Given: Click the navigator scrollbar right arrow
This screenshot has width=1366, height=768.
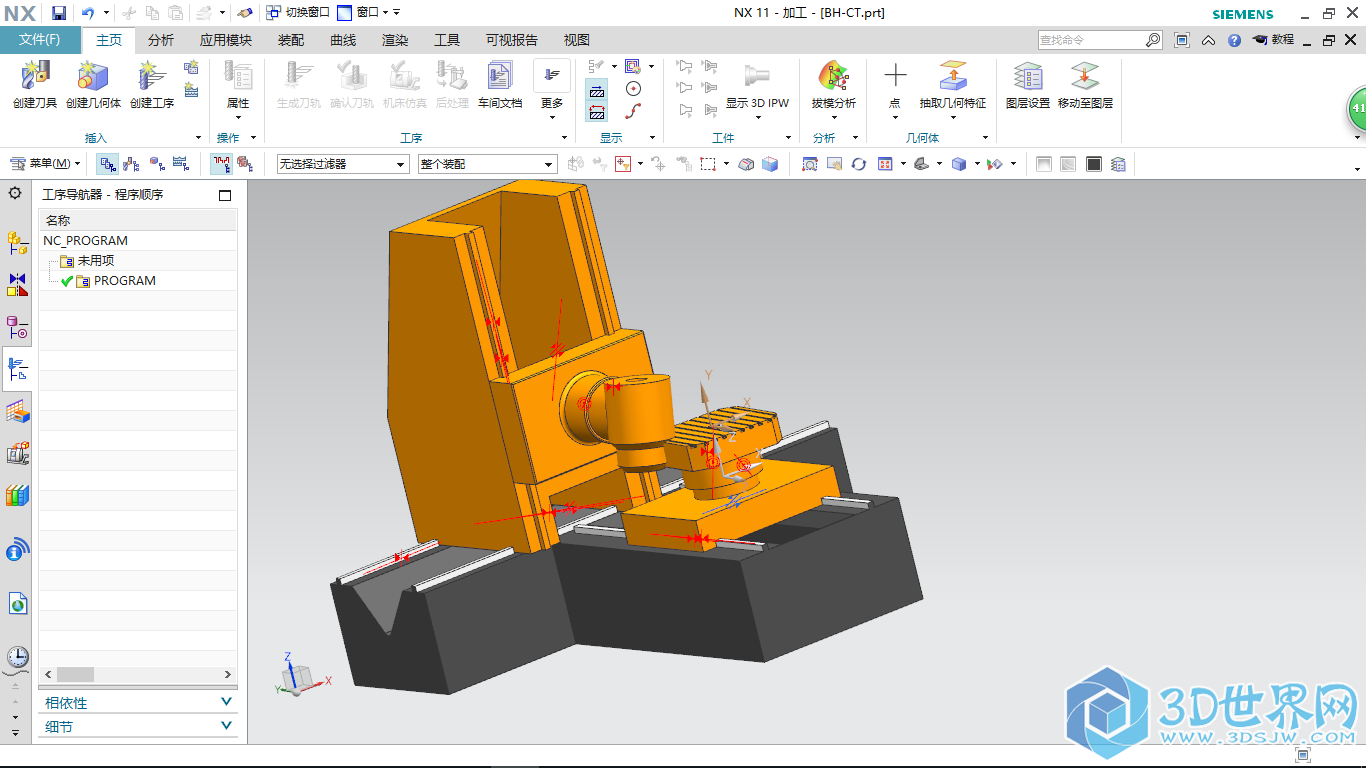Looking at the screenshot, I should pos(228,675).
